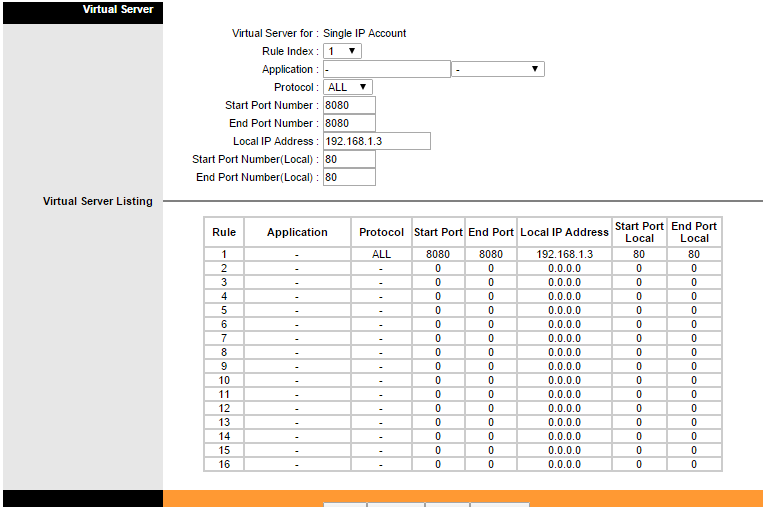Click the End Port Number(Local) field
This screenshot has height=507, width=766.
[x=349, y=177]
